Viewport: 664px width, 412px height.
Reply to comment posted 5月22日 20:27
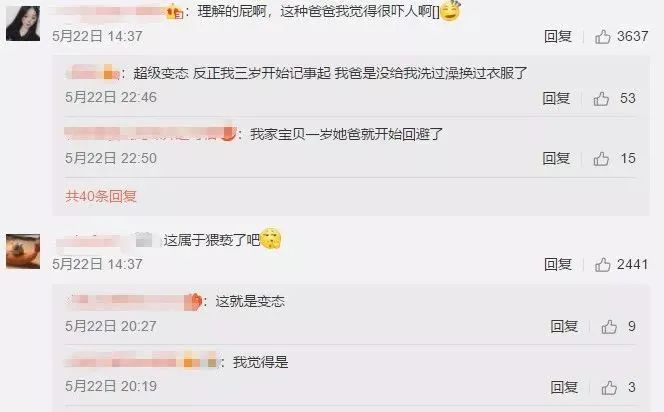pos(564,326)
